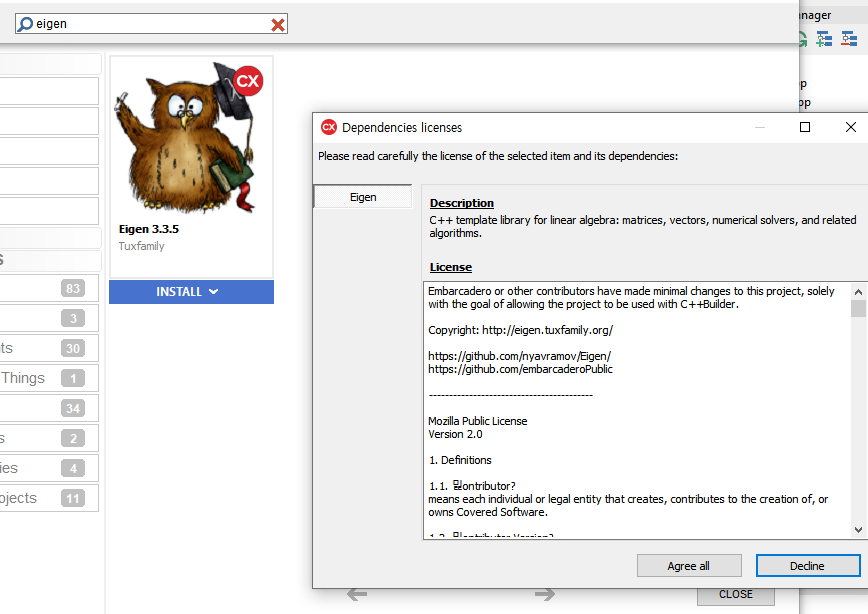The image size is (868, 614).
Task: Select the category with count 11
Action: (49, 498)
